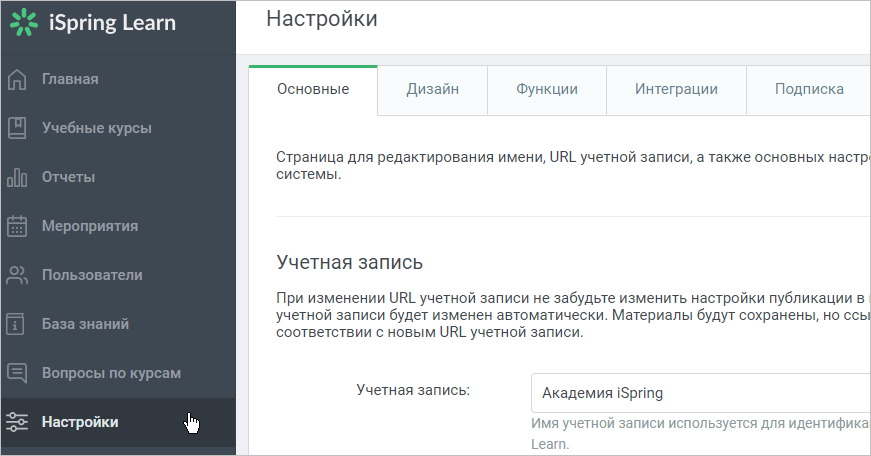Viewport: 871px width, 456px height.
Task: Open the Главная sidebar item
Action: click(x=118, y=79)
